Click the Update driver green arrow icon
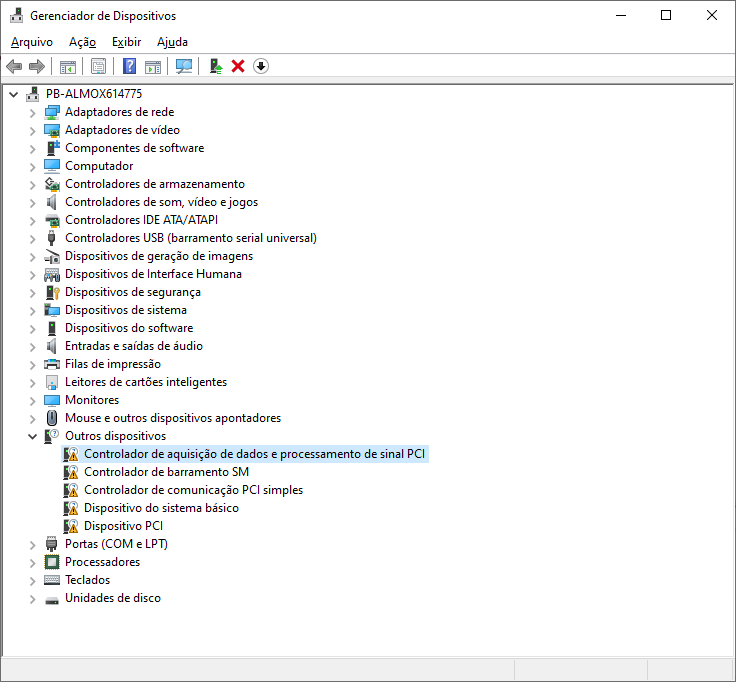Screen dimensions: 736x682 (215, 66)
